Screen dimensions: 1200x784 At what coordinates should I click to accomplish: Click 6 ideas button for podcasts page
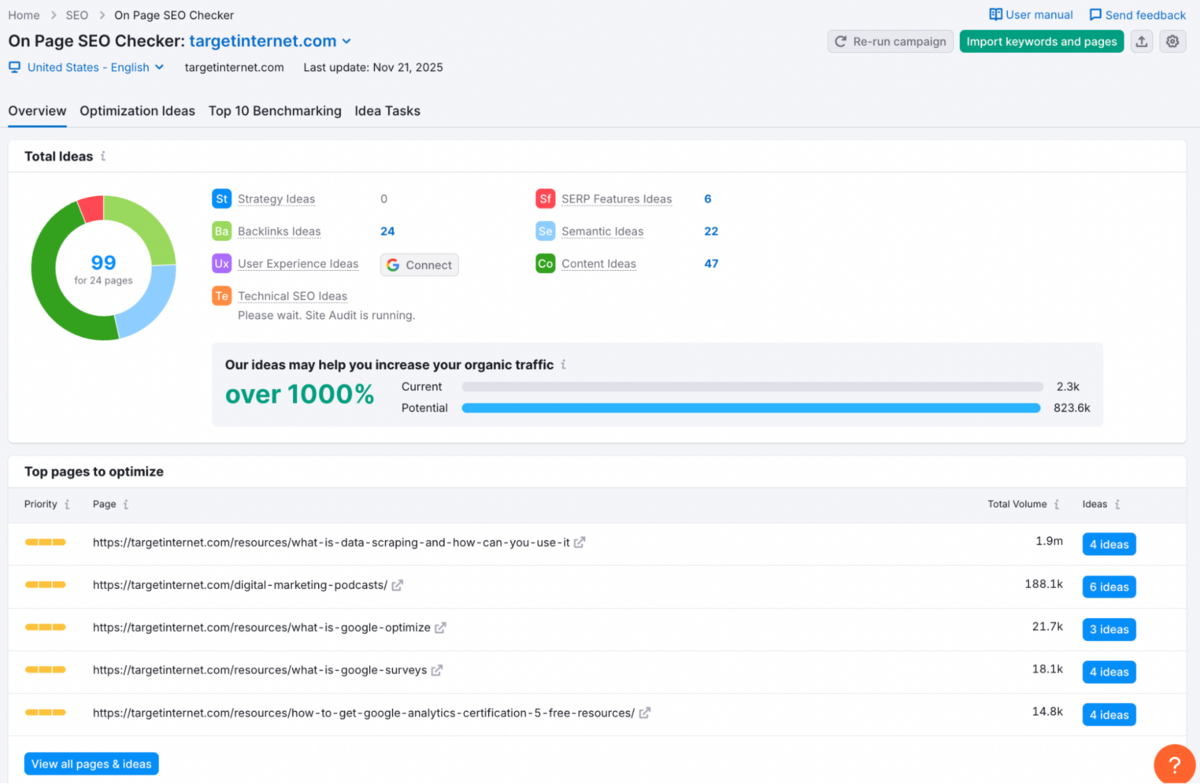click(x=1109, y=587)
